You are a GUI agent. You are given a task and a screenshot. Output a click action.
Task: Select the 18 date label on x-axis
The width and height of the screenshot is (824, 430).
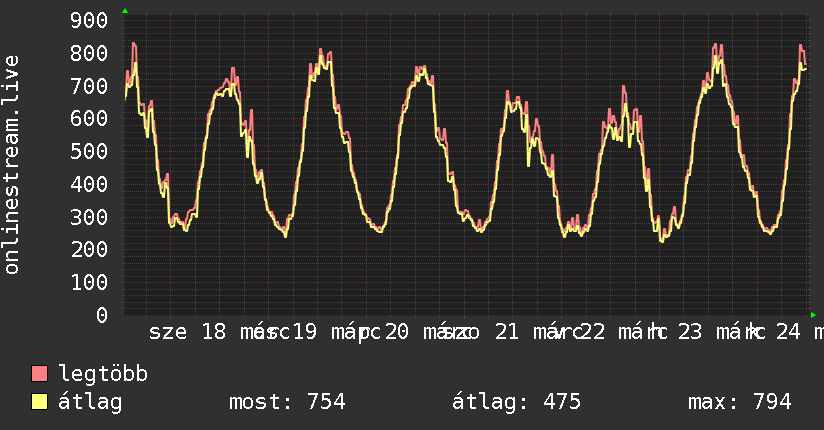(213, 332)
